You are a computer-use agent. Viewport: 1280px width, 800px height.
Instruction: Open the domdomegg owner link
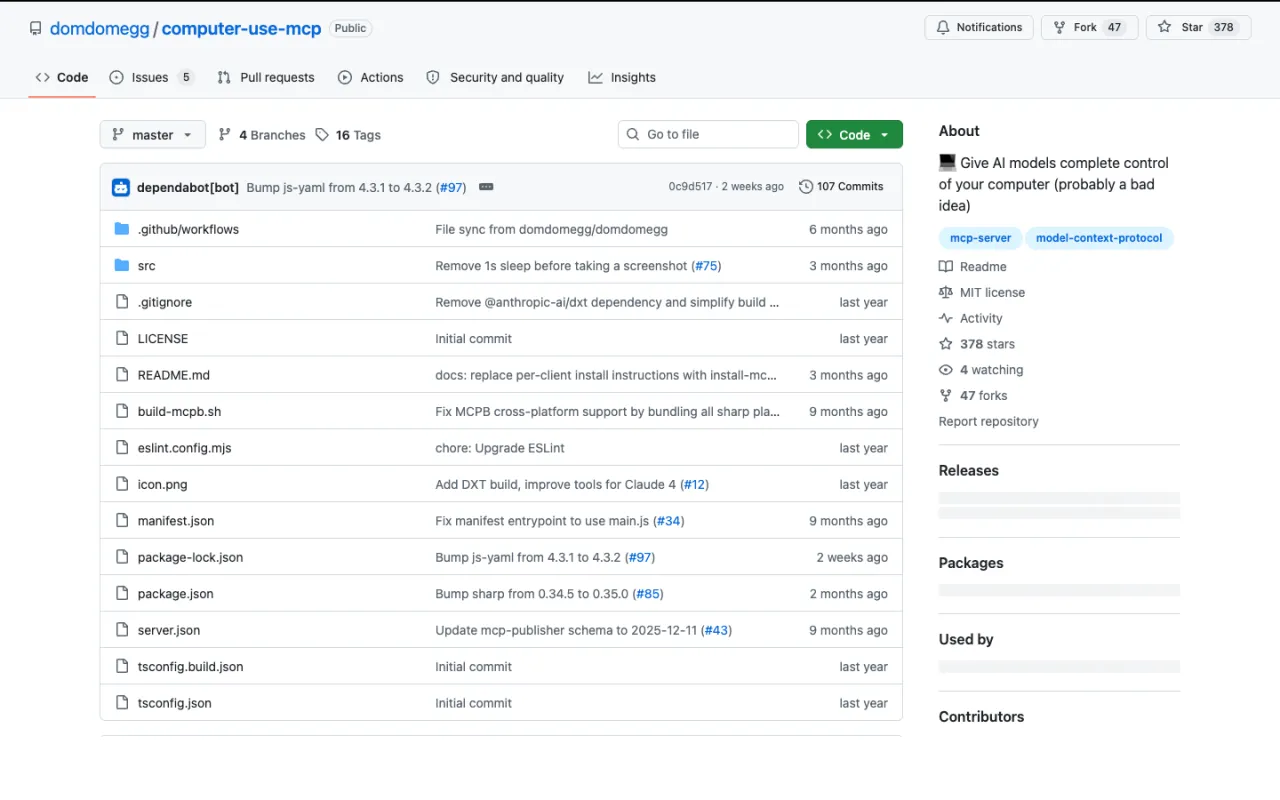point(99,28)
